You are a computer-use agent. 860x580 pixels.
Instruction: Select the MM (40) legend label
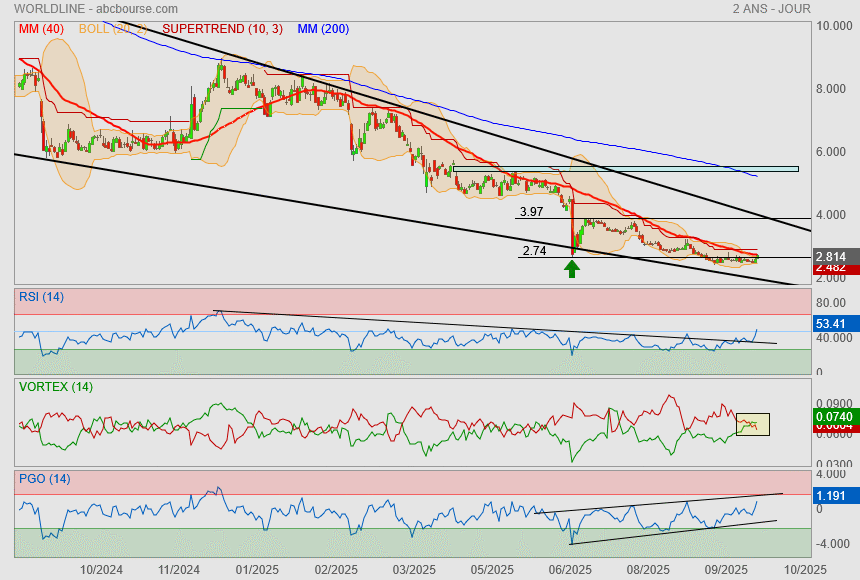click(x=39, y=29)
